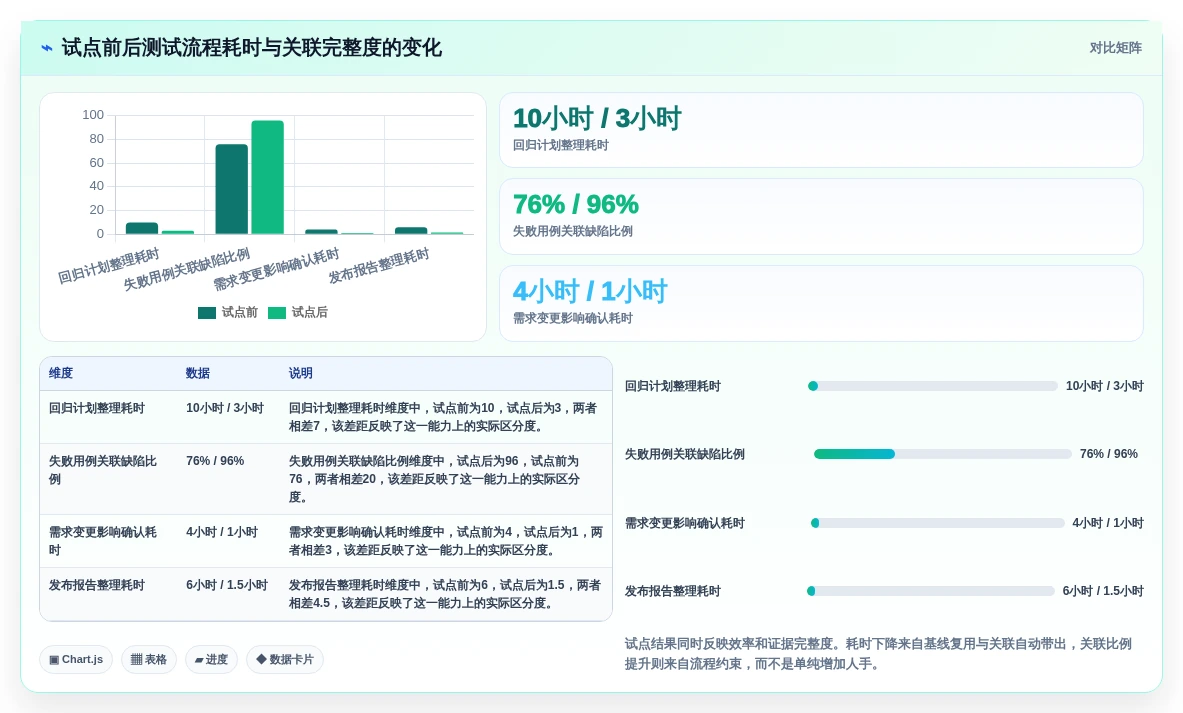Select the 试点前 bar for 失败用例关联缺陷比例

232,189
